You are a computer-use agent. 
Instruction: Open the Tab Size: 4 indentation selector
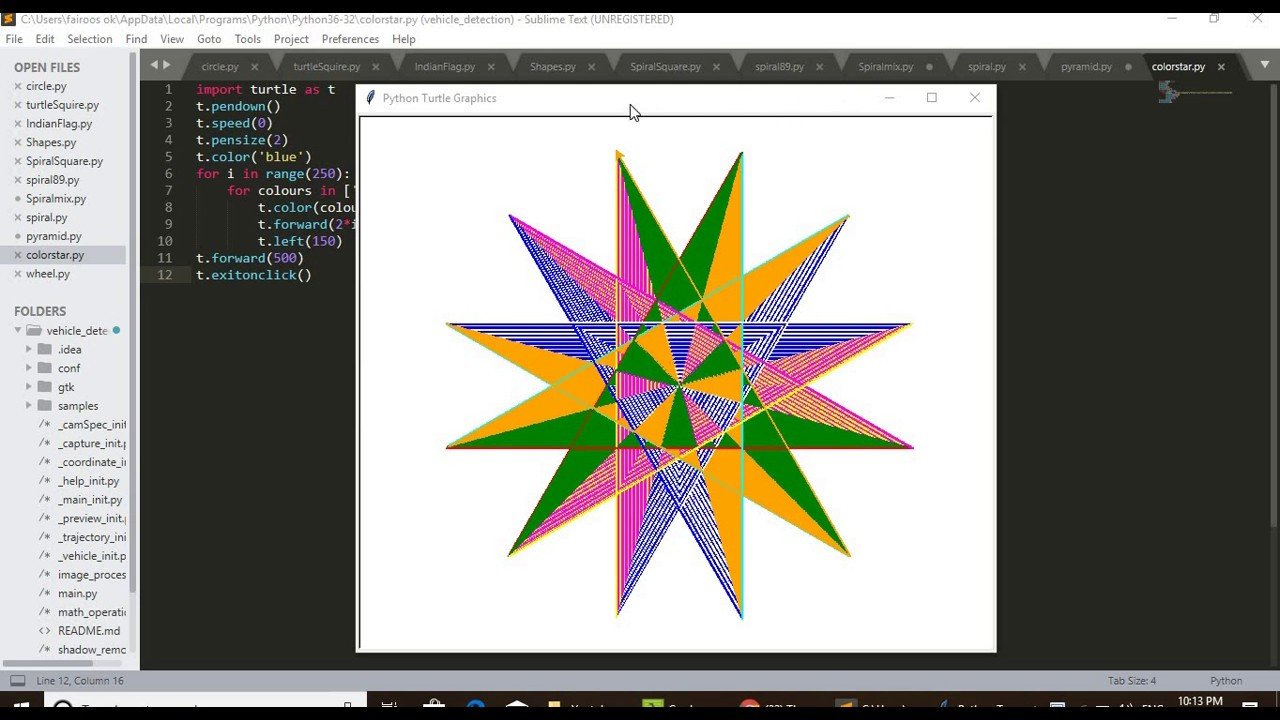(x=1131, y=681)
